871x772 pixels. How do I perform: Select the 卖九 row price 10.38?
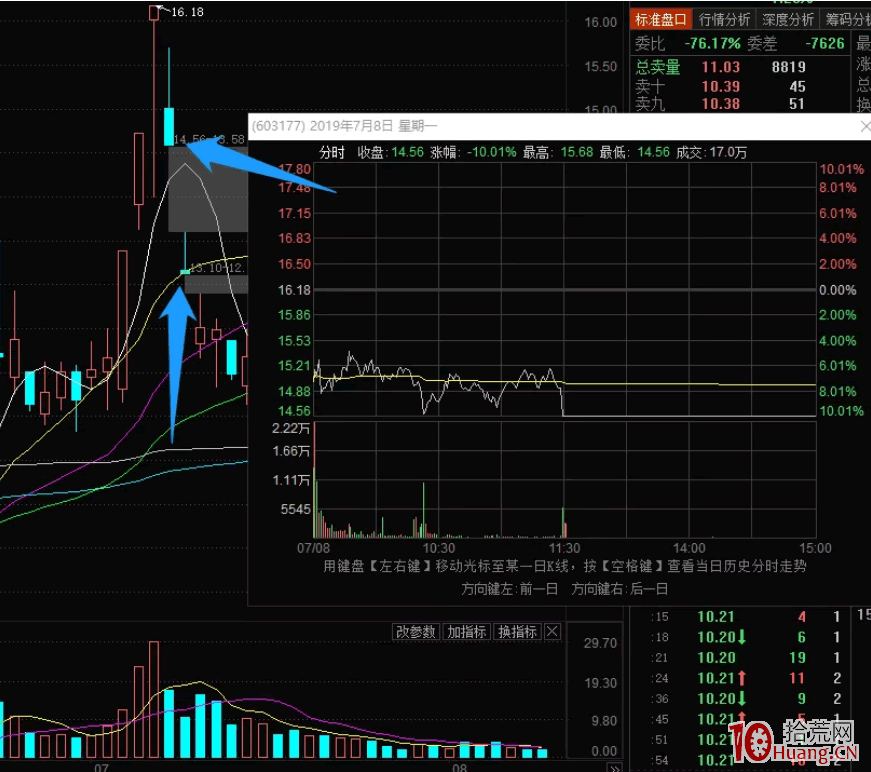click(720, 104)
